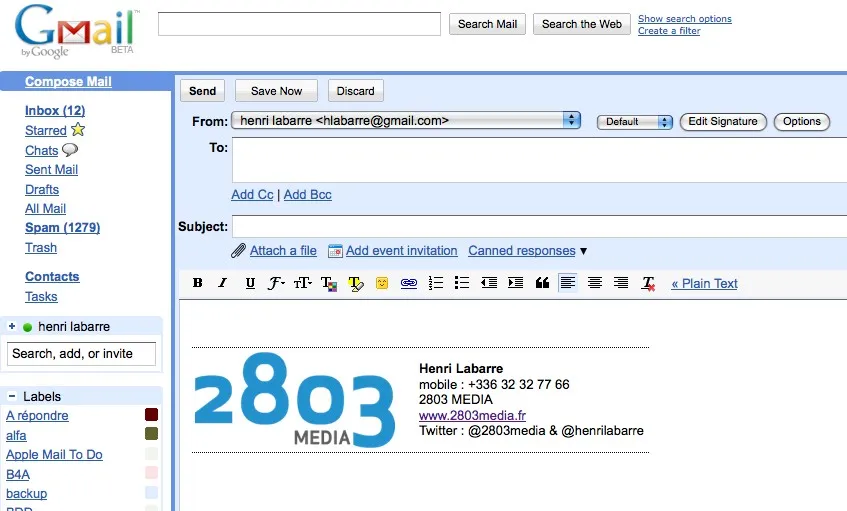Open the Spam (1279) folder
The height and width of the screenshot is (511, 847).
63,227
